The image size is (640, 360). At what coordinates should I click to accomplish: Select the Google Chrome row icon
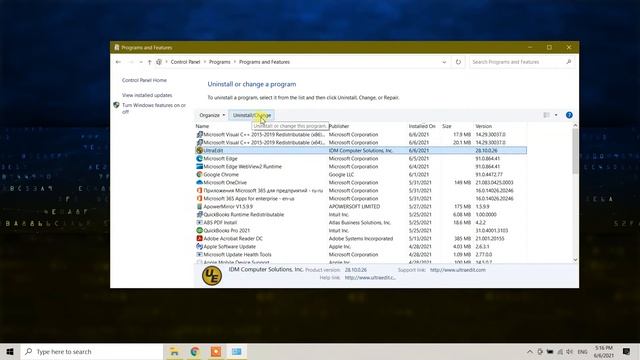(x=199, y=174)
